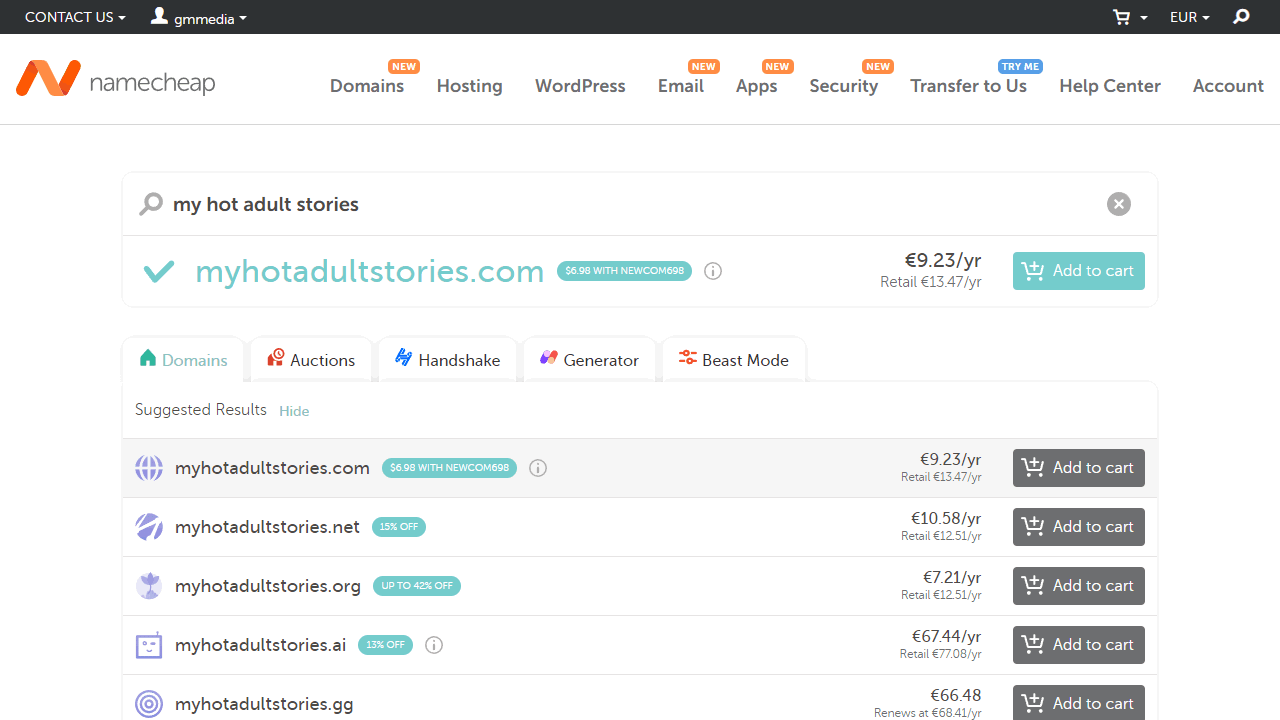The height and width of the screenshot is (720, 1280).
Task: Click the 13% OFF badge for .ai
Action: click(x=386, y=645)
